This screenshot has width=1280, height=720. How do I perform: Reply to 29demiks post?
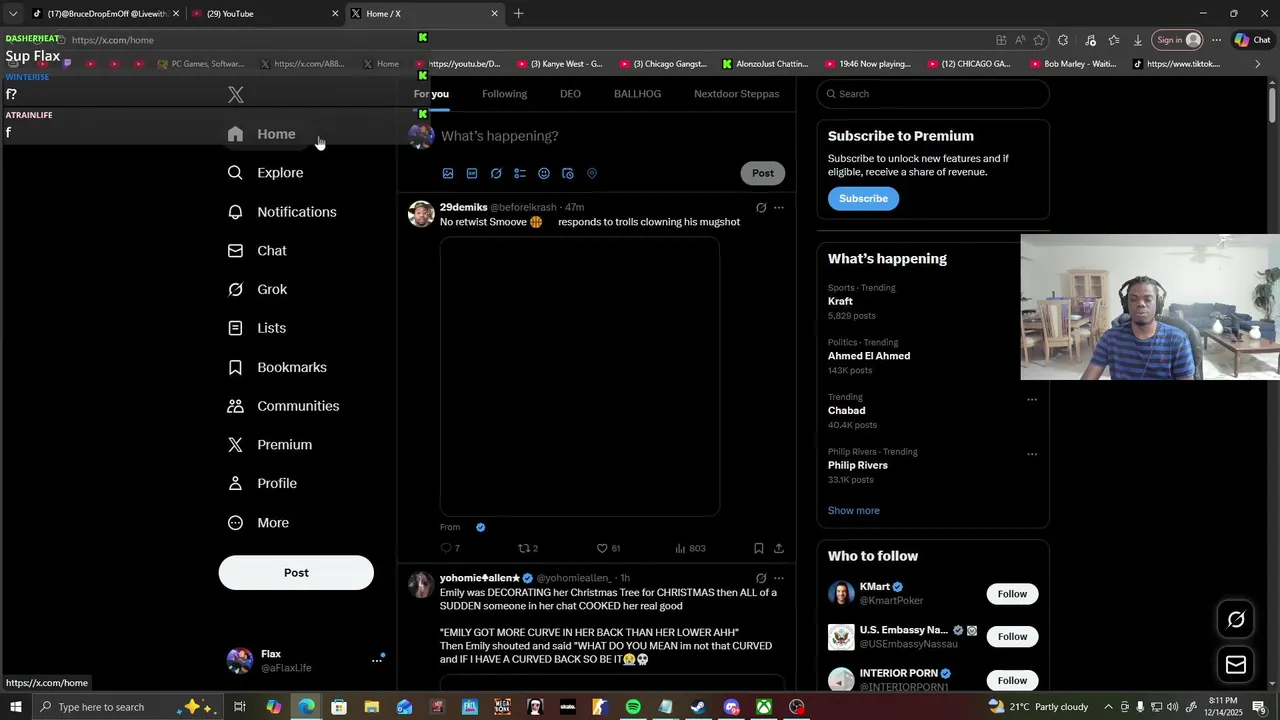click(450, 548)
